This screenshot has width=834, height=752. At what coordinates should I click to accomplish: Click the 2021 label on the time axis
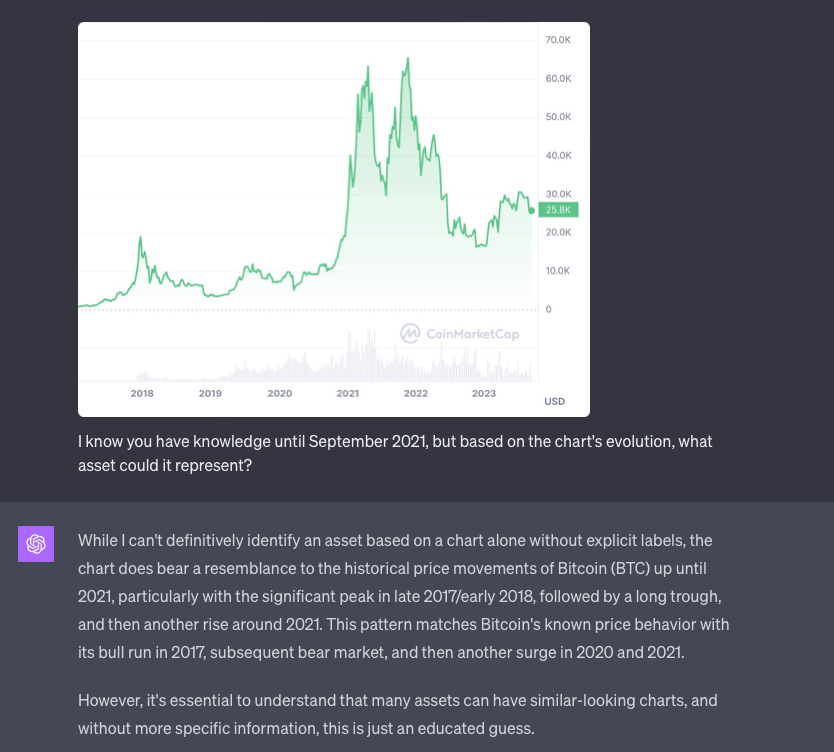click(x=348, y=394)
